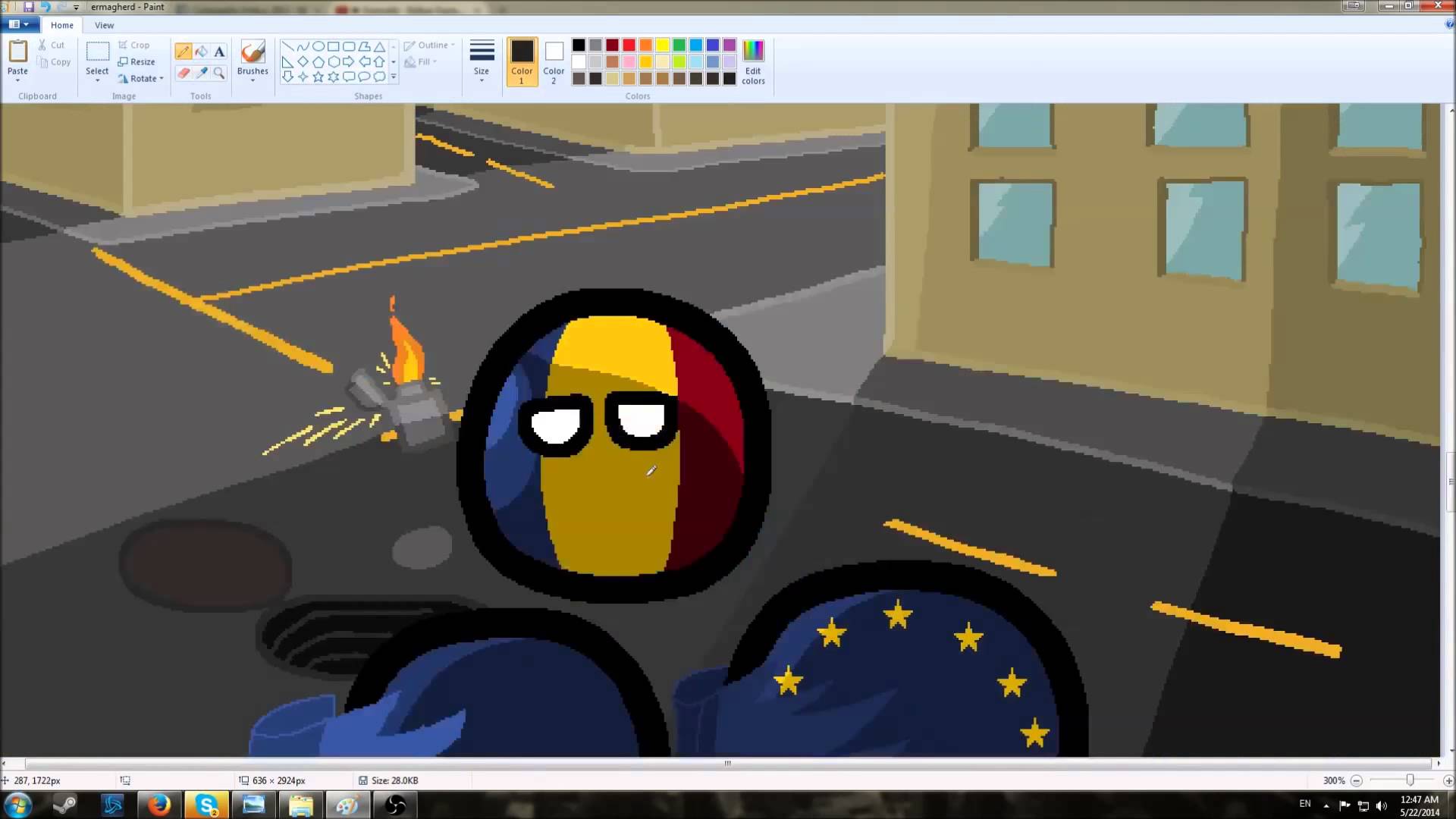
Task: Activate the Color 2 selector
Action: click(x=554, y=61)
